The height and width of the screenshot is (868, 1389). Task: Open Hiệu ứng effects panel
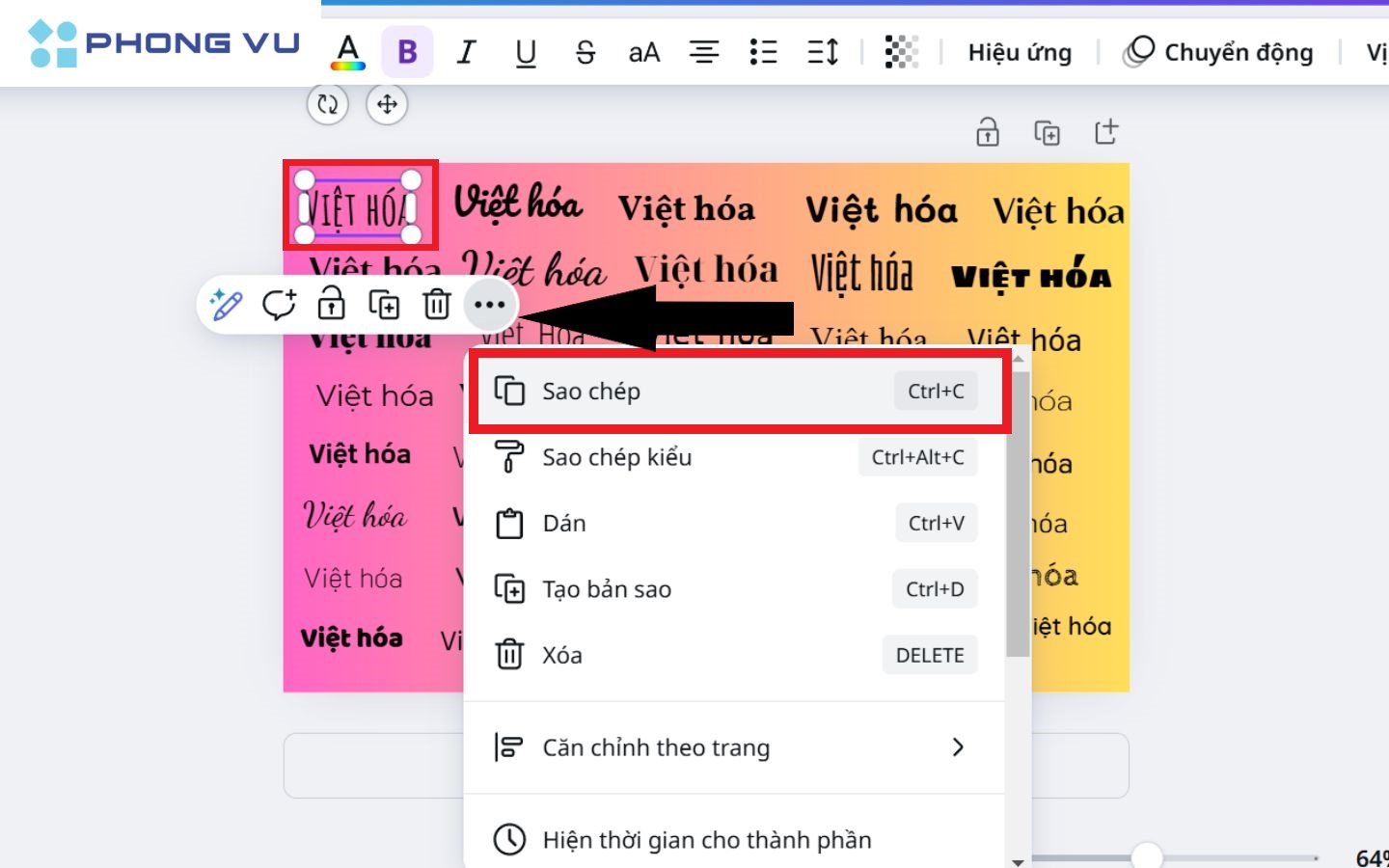pos(1020,52)
